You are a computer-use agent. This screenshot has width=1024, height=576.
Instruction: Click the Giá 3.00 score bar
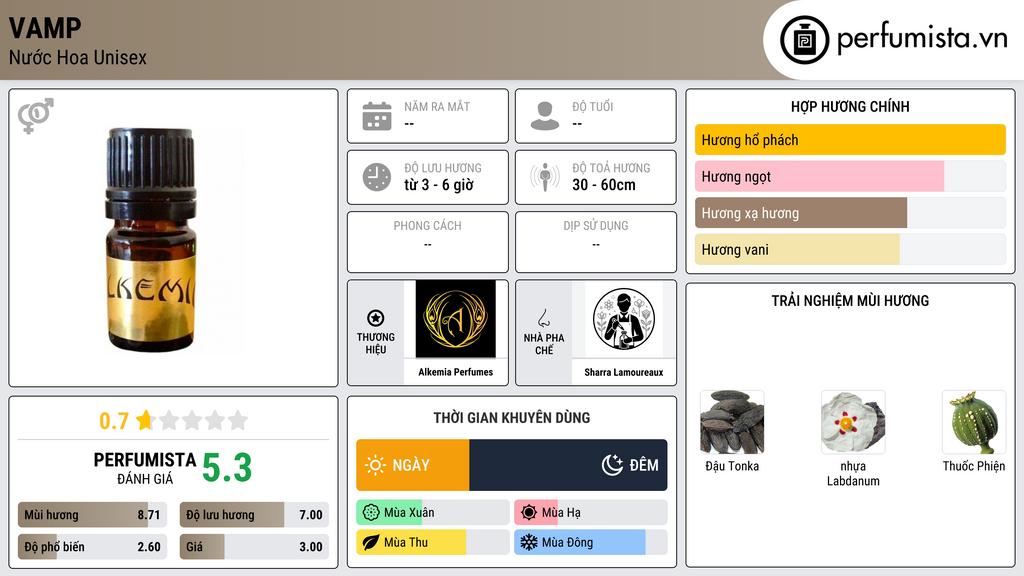pyautogui.click(x=254, y=547)
